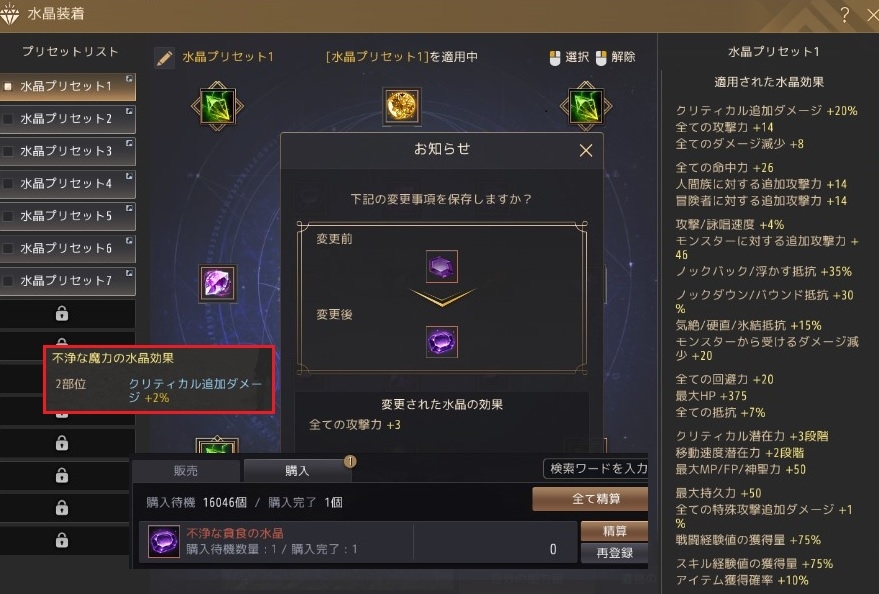Screen dimensions: 879x594
Task: Expand the 水晶プリセット4 corner popout arrow
Action: [x=129, y=176]
